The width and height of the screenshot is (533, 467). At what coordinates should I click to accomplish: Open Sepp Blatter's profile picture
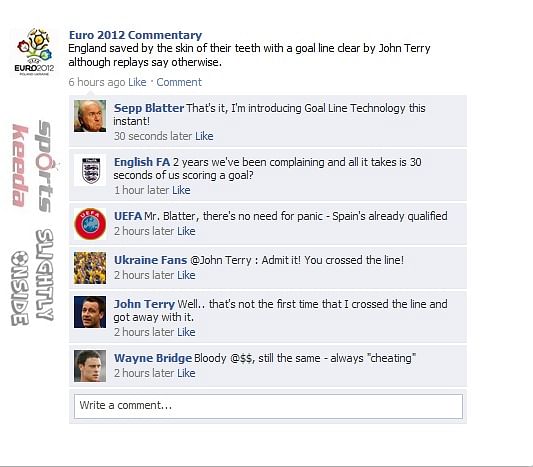[x=90, y=116]
